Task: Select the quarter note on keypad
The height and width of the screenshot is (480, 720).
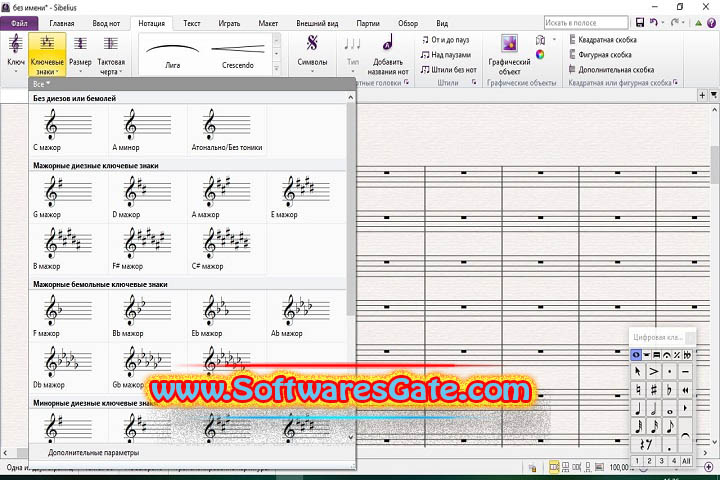Action: [637, 408]
